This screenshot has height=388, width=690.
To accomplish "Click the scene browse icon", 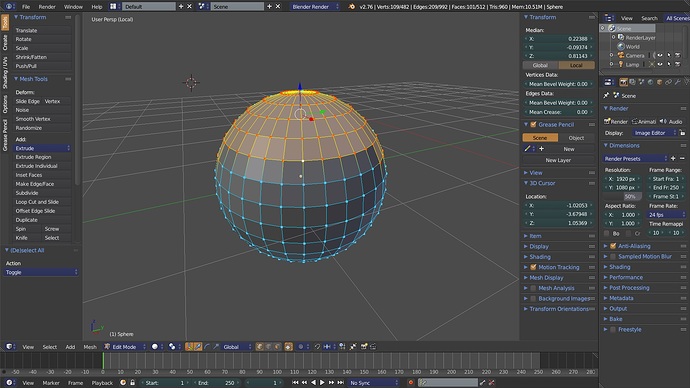I will click(x=202, y=7).
